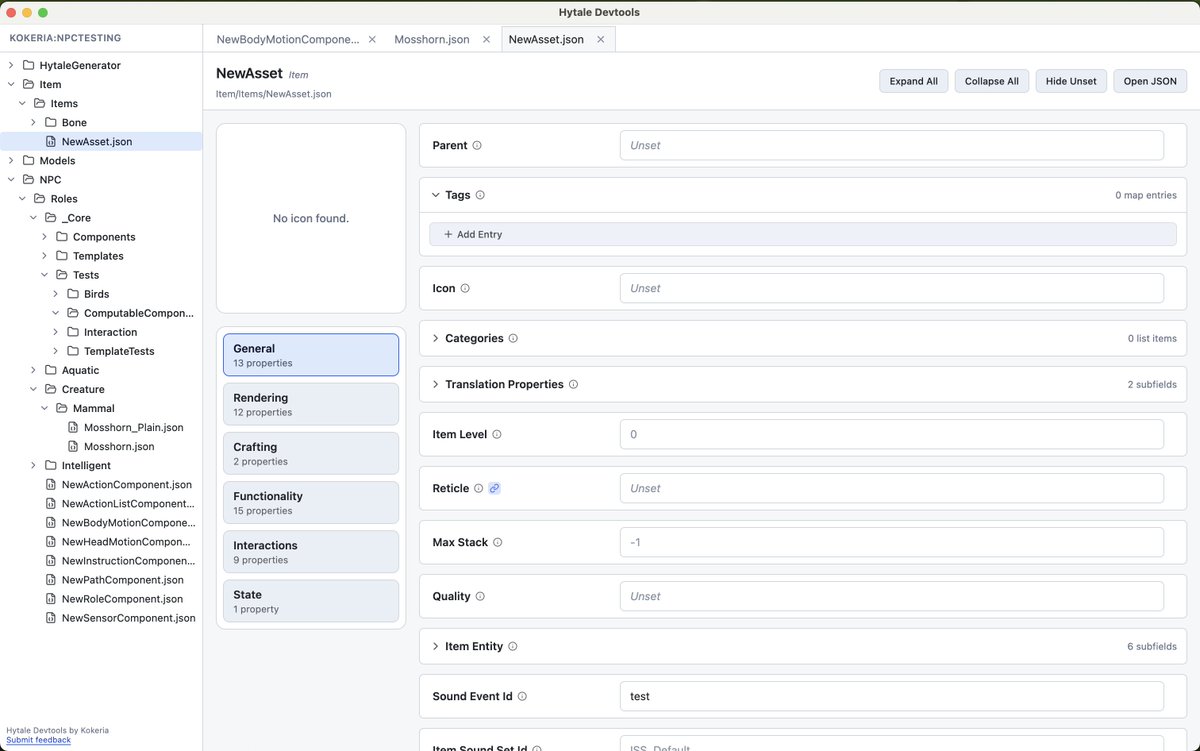Click the Item Level input field
This screenshot has width=1200, height=751.
892,434
